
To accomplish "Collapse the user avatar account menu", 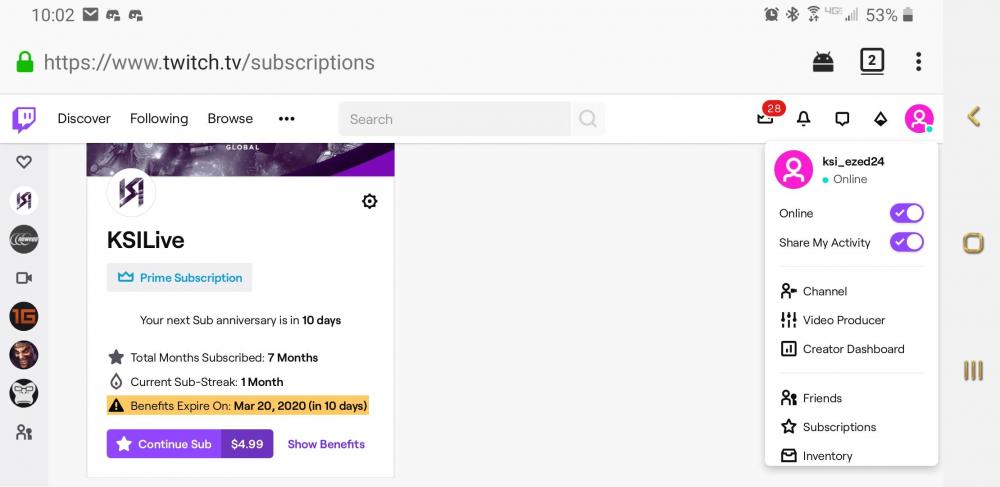I will (918, 119).
